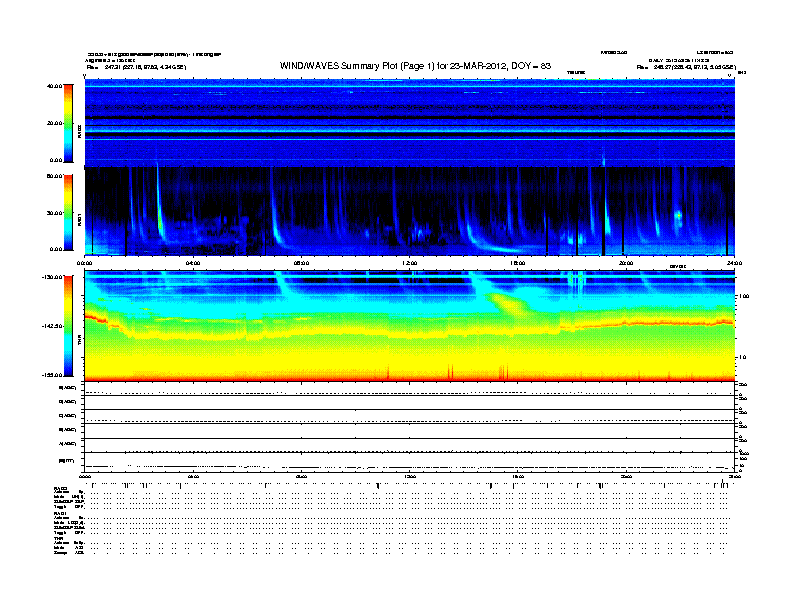The width and height of the screenshot is (792, 612).
Task: Click 20:00 tick on spectrogram time axis
Action: [626, 263]
